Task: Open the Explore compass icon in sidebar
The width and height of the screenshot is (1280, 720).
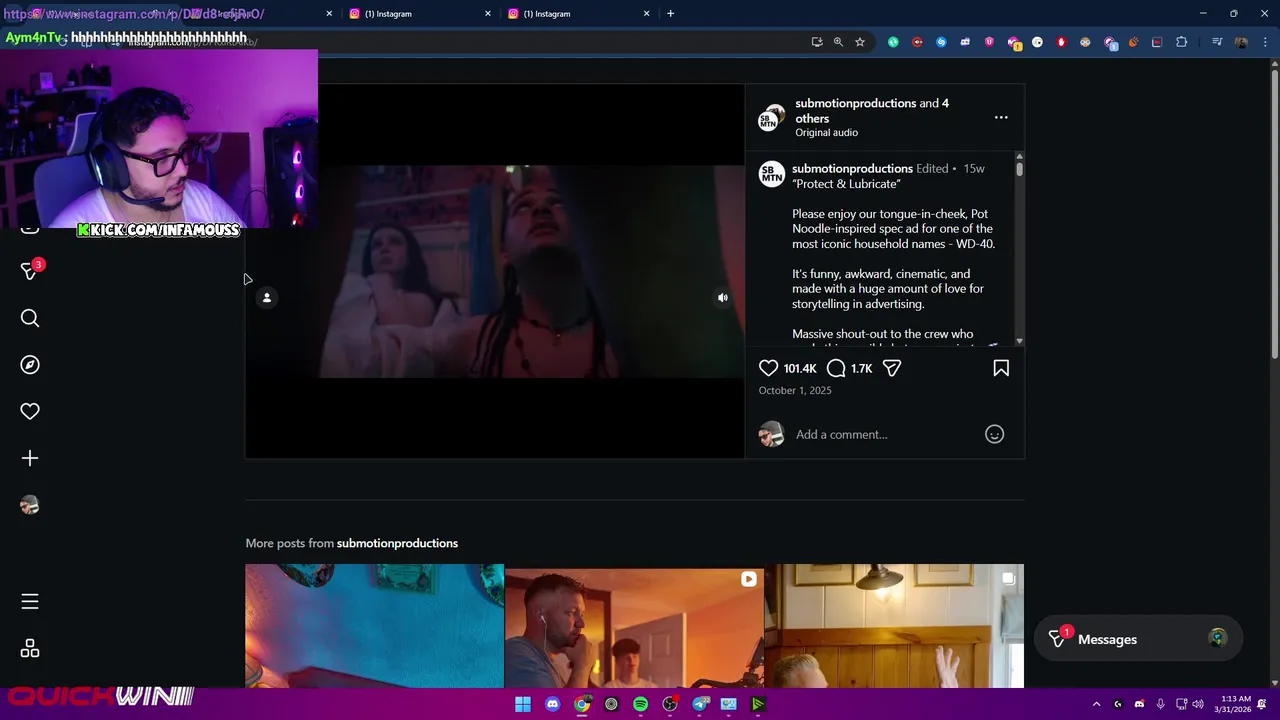Action: 30,365
